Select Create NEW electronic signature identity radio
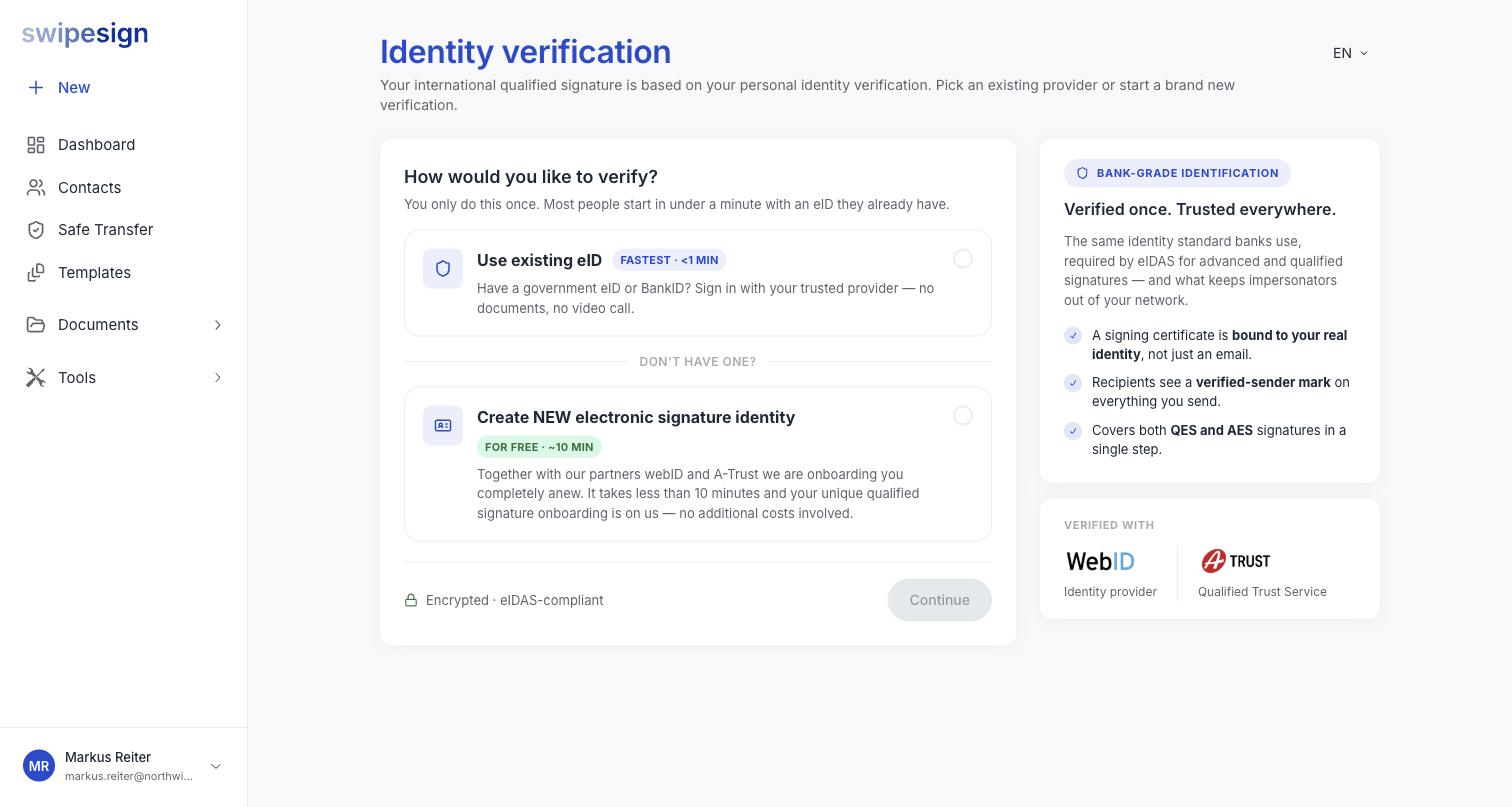 [963, 416]
